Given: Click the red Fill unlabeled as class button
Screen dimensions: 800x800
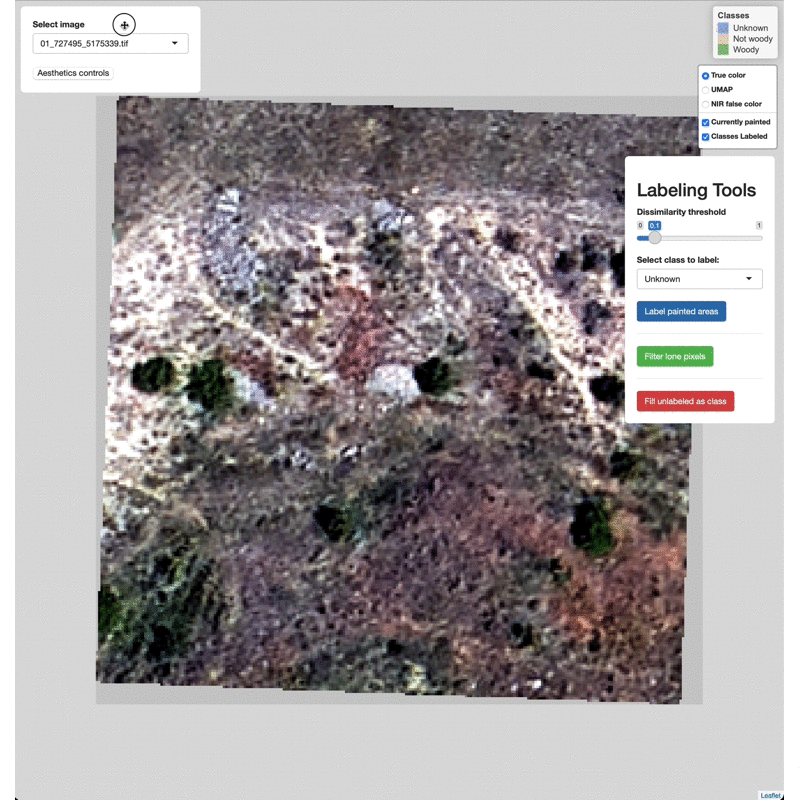Looking at the screenshot, I should pyautogui.click(x=685, y=401).
